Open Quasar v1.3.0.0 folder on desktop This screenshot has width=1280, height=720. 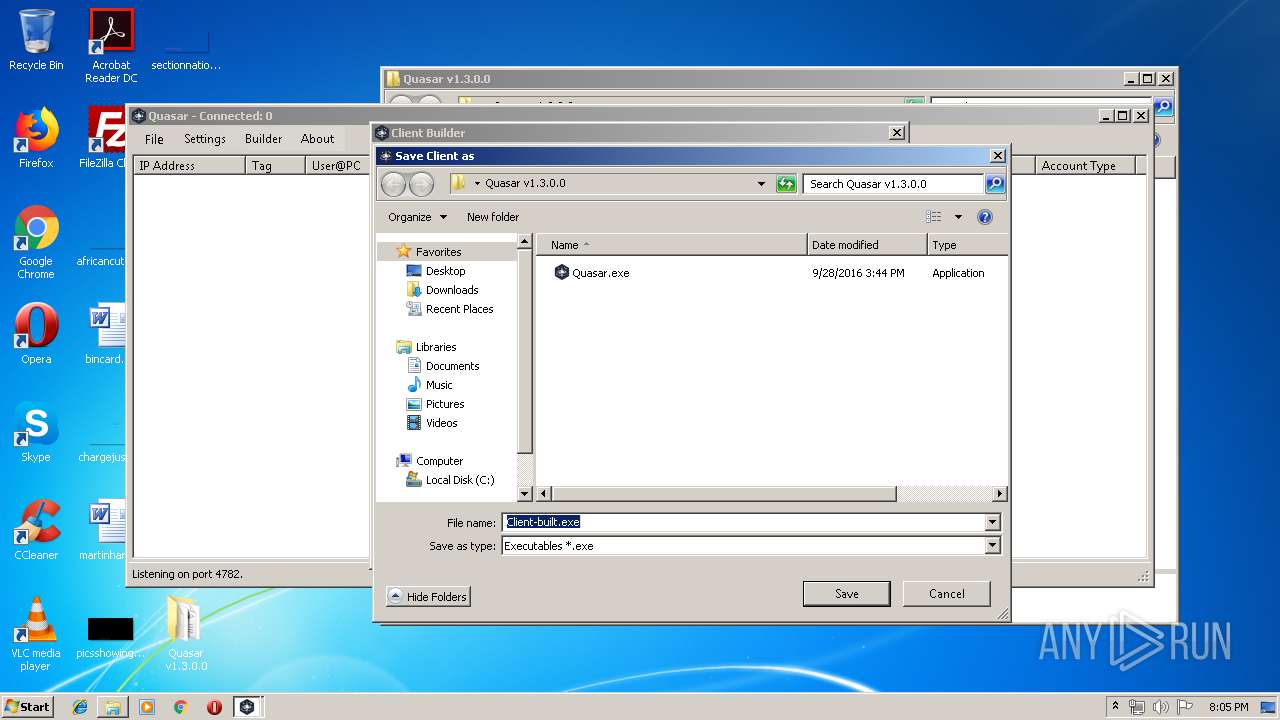coord(186,634)
